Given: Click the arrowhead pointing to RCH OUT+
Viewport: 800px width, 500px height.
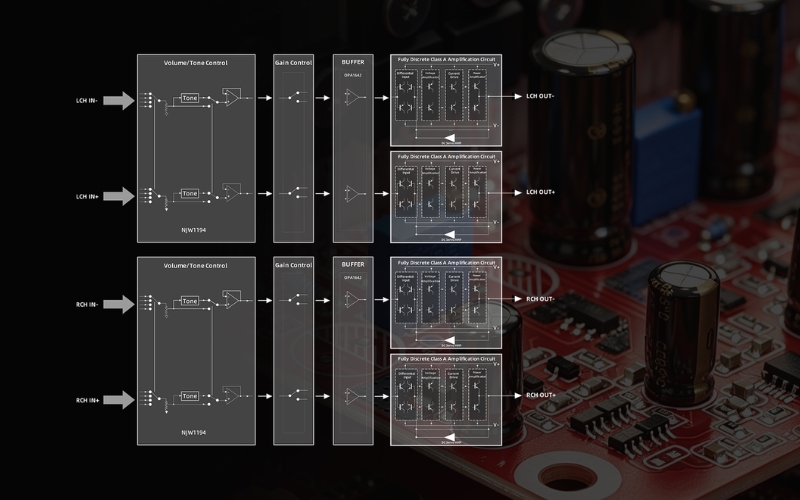Looking at the screenshot, I should [518, 395].
